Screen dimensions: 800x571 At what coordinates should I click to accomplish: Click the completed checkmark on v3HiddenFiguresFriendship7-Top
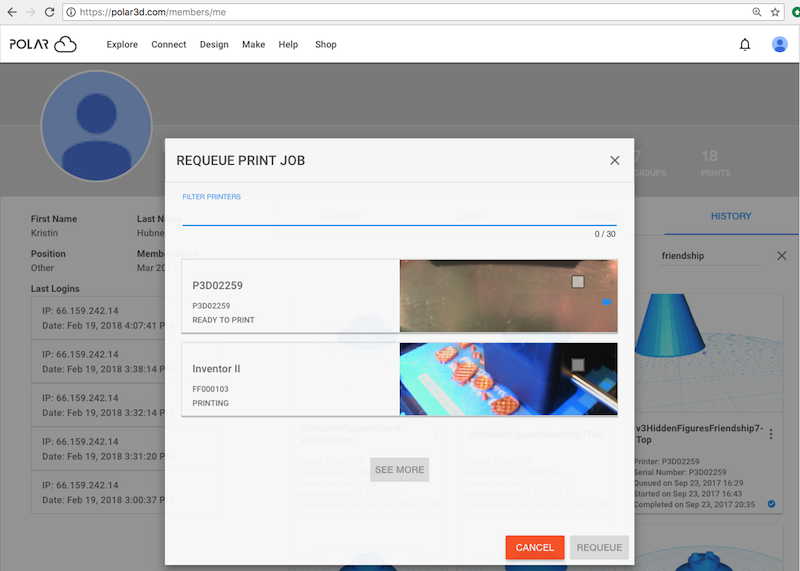771,504
